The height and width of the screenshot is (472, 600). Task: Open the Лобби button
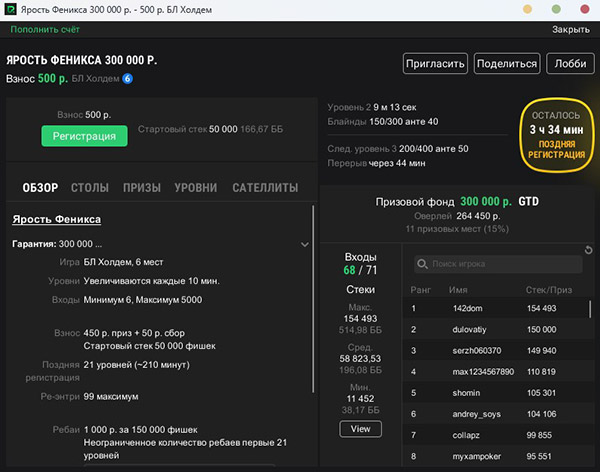(570, 64)
